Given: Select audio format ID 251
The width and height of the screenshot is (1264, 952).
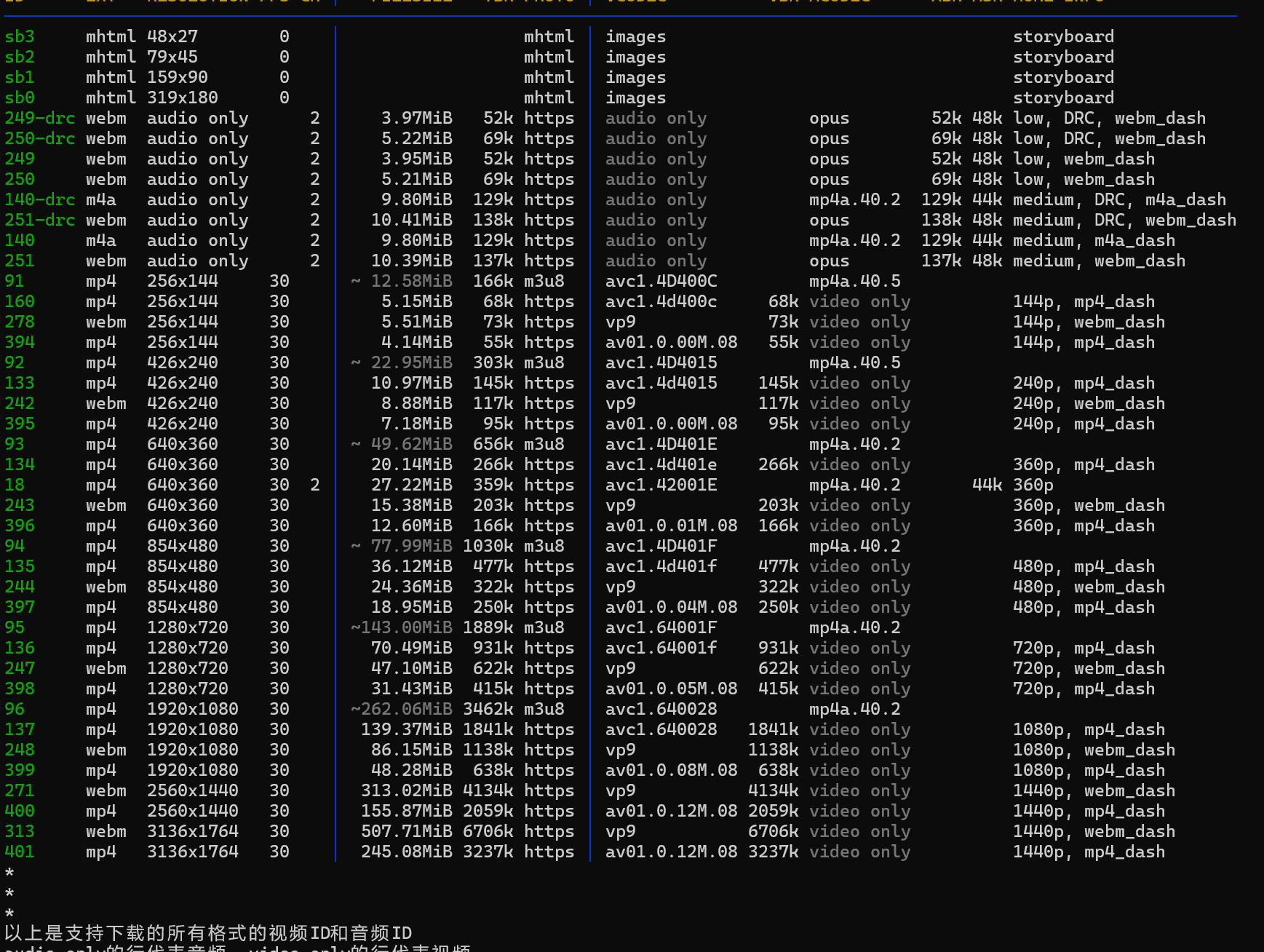Looking at the screenshot, I should (20, 261).
